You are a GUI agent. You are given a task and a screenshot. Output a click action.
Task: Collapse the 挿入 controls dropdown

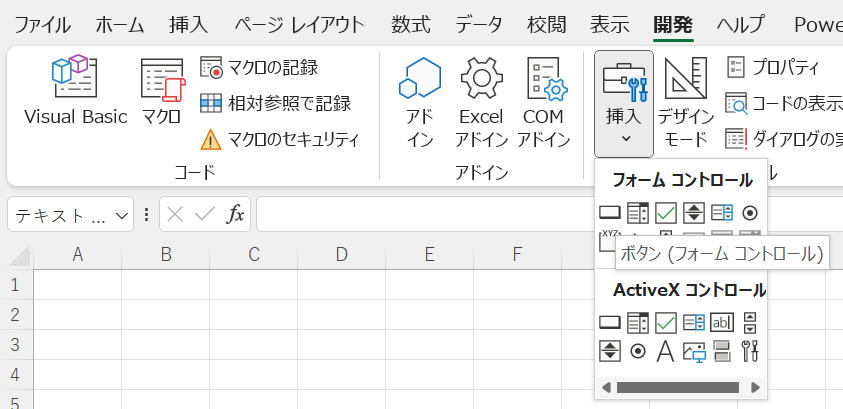(624, 103)
